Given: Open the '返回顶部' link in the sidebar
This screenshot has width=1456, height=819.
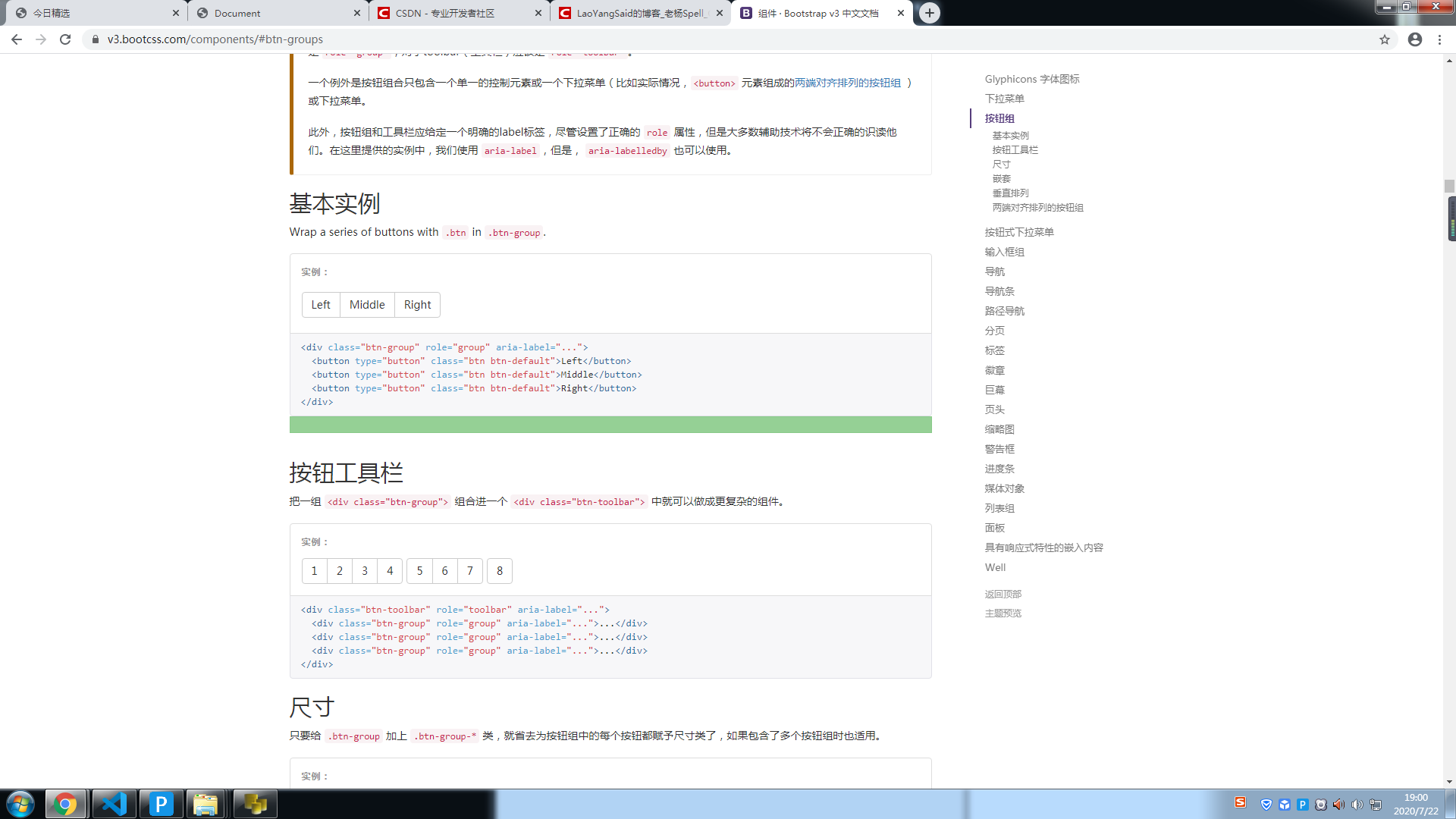Looking at the screenshot, I should tap(1002, 594).
